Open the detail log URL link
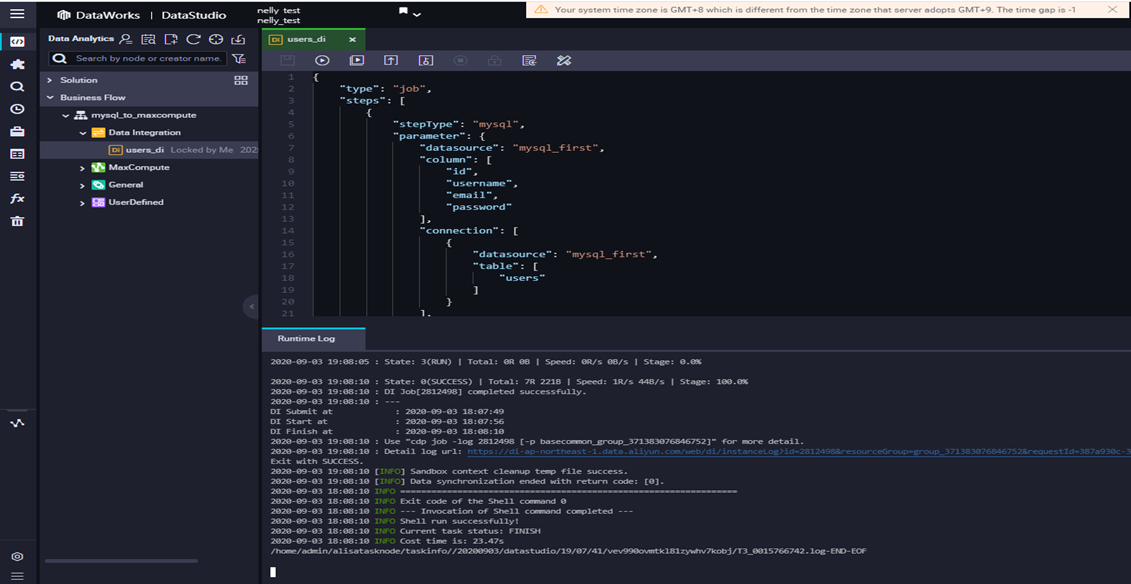The image size is (1131, 584). (799, 451)
